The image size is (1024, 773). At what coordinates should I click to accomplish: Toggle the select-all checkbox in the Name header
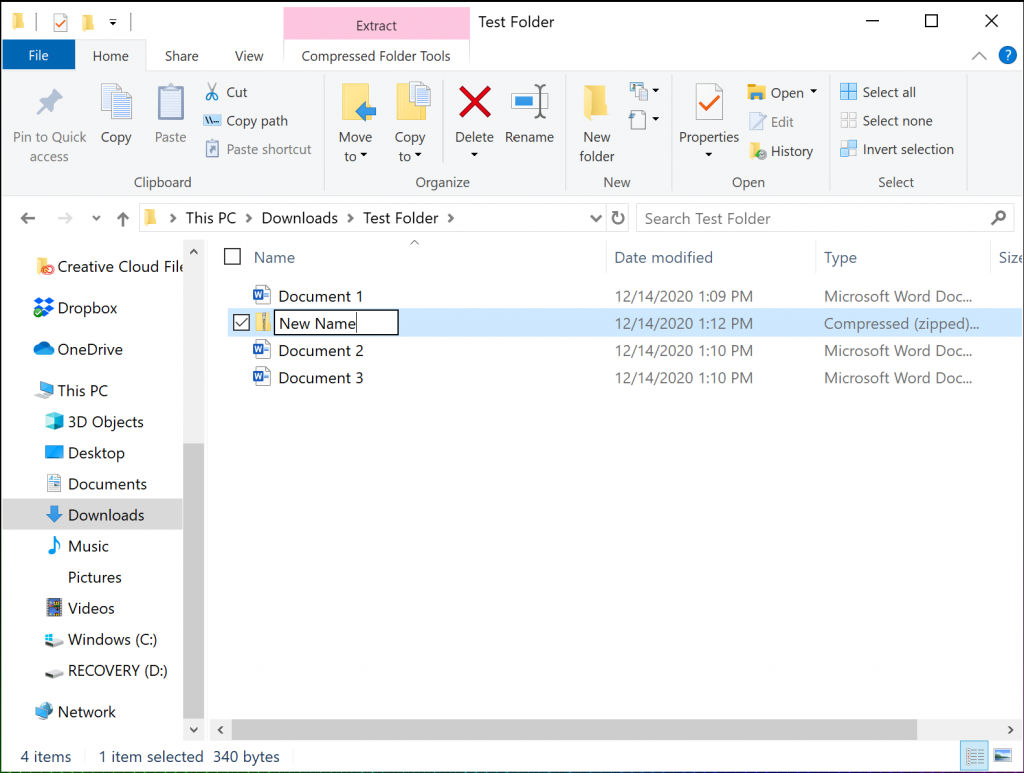point(231,256)
